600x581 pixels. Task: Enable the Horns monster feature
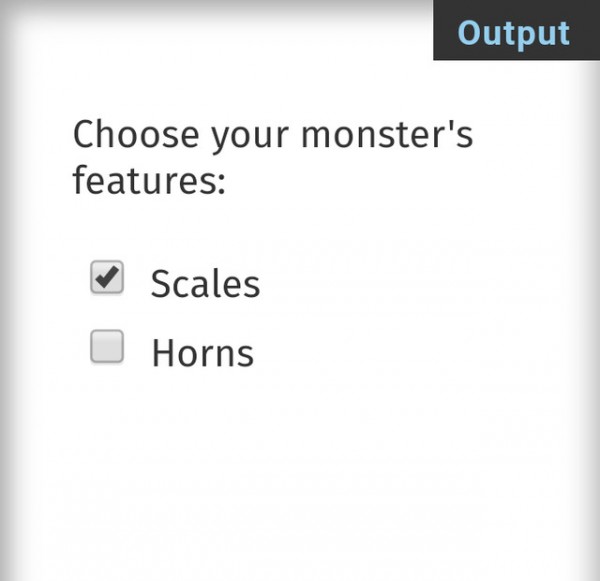107,347
